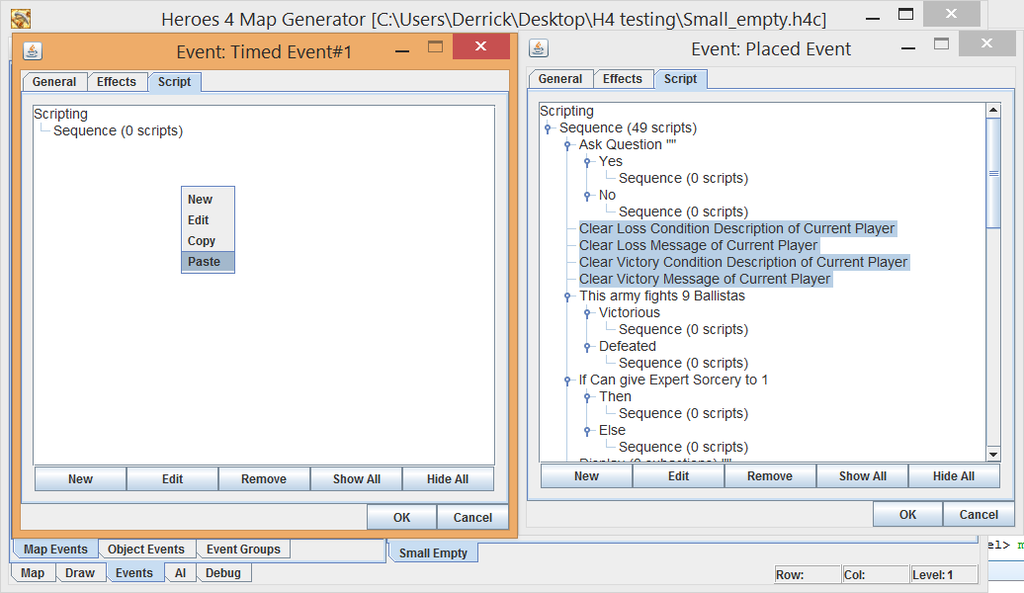The height and width of the screenshot is (593, 1024).
Task: Click Remove button in Timed Event#1 window
Action: (264, 479)
